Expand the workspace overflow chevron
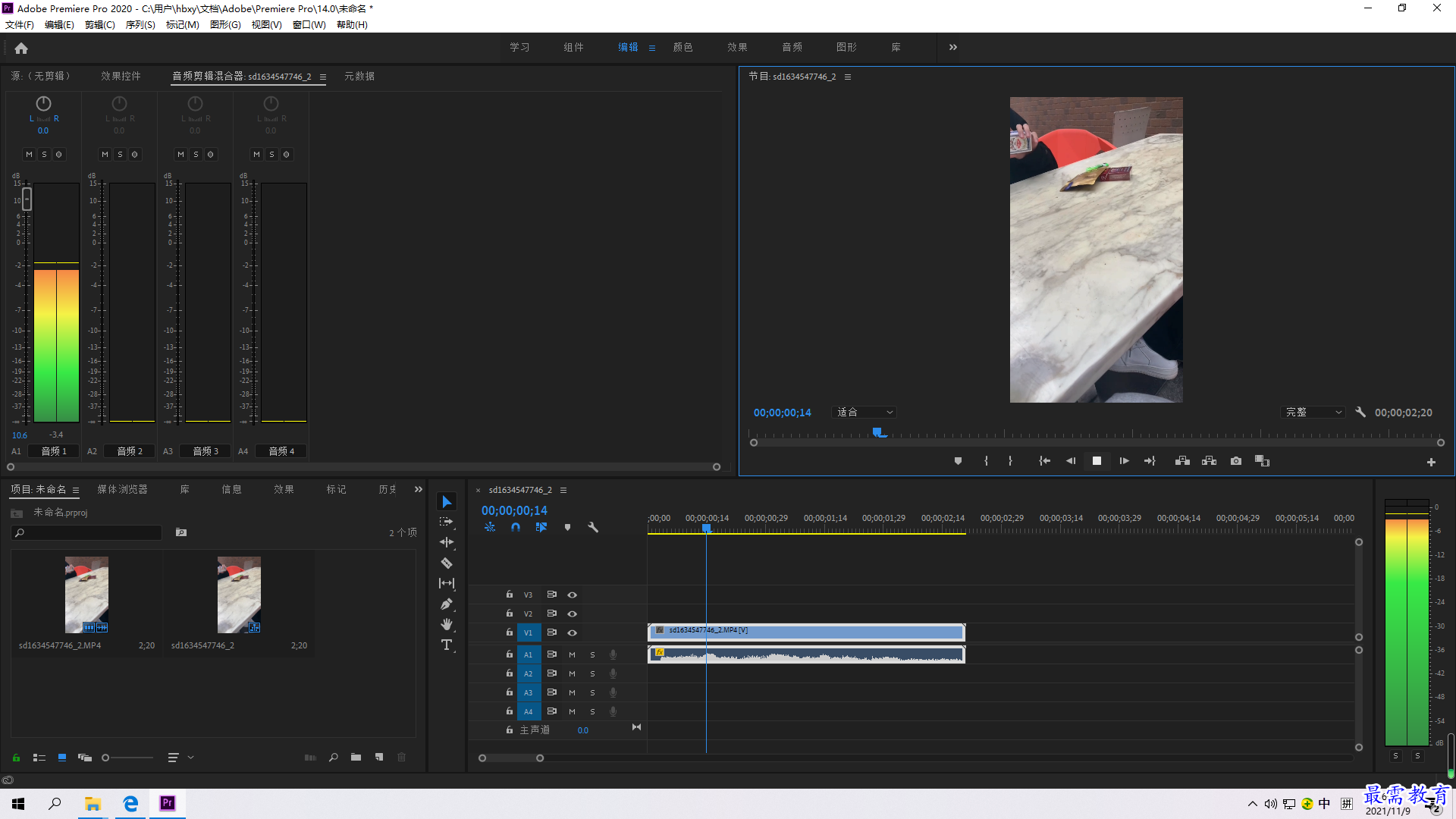1456x819 pixels. 953,47
